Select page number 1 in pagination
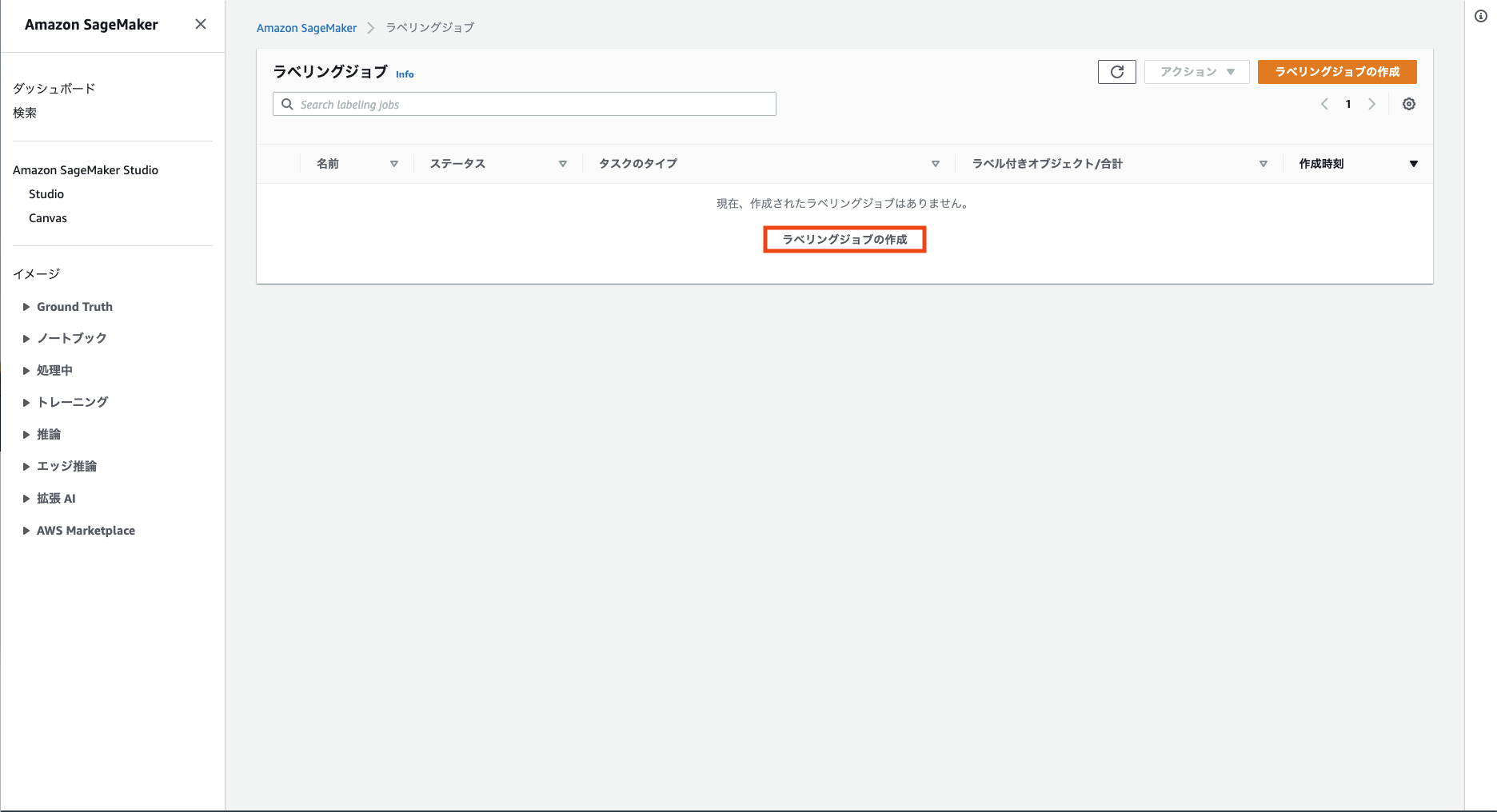The width and height of the screenshot is (1497, 812). click(1348, 104)
